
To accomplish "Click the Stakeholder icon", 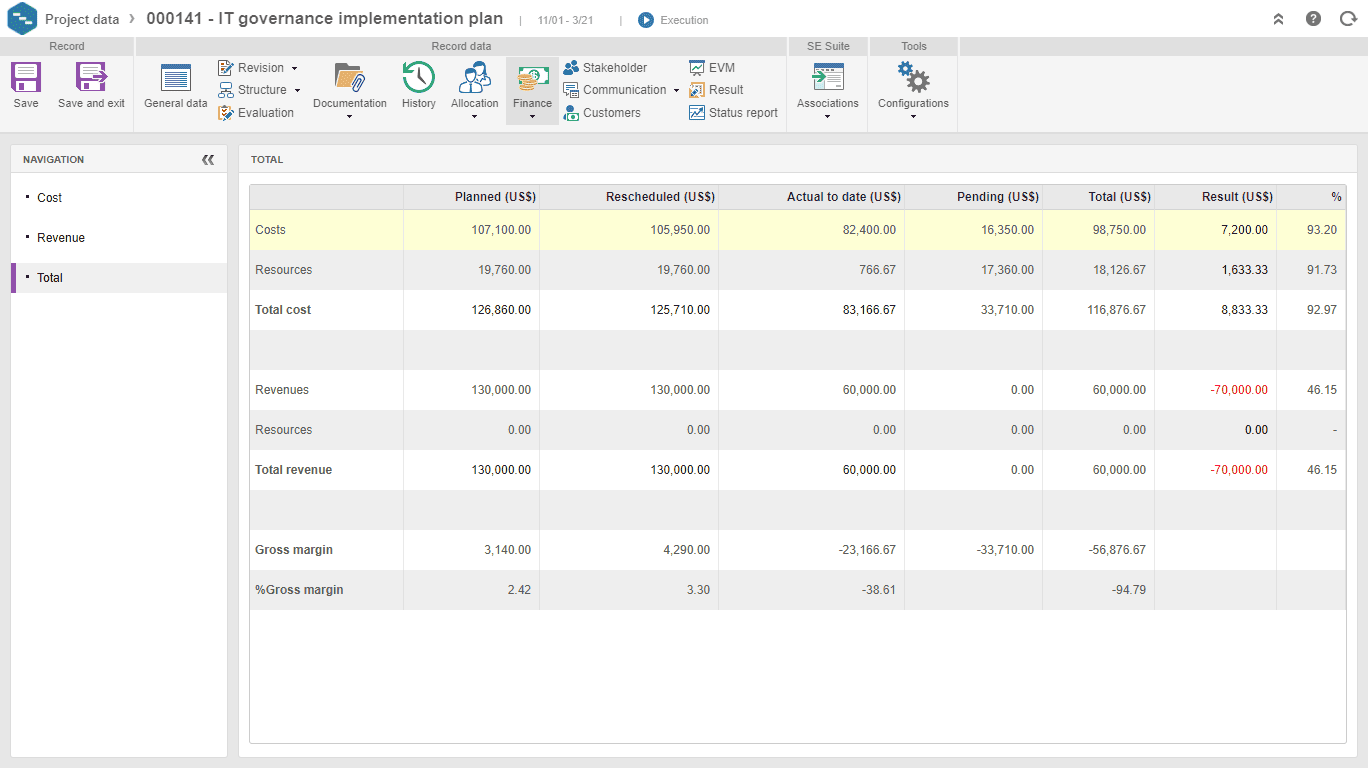I will point(571,68).
